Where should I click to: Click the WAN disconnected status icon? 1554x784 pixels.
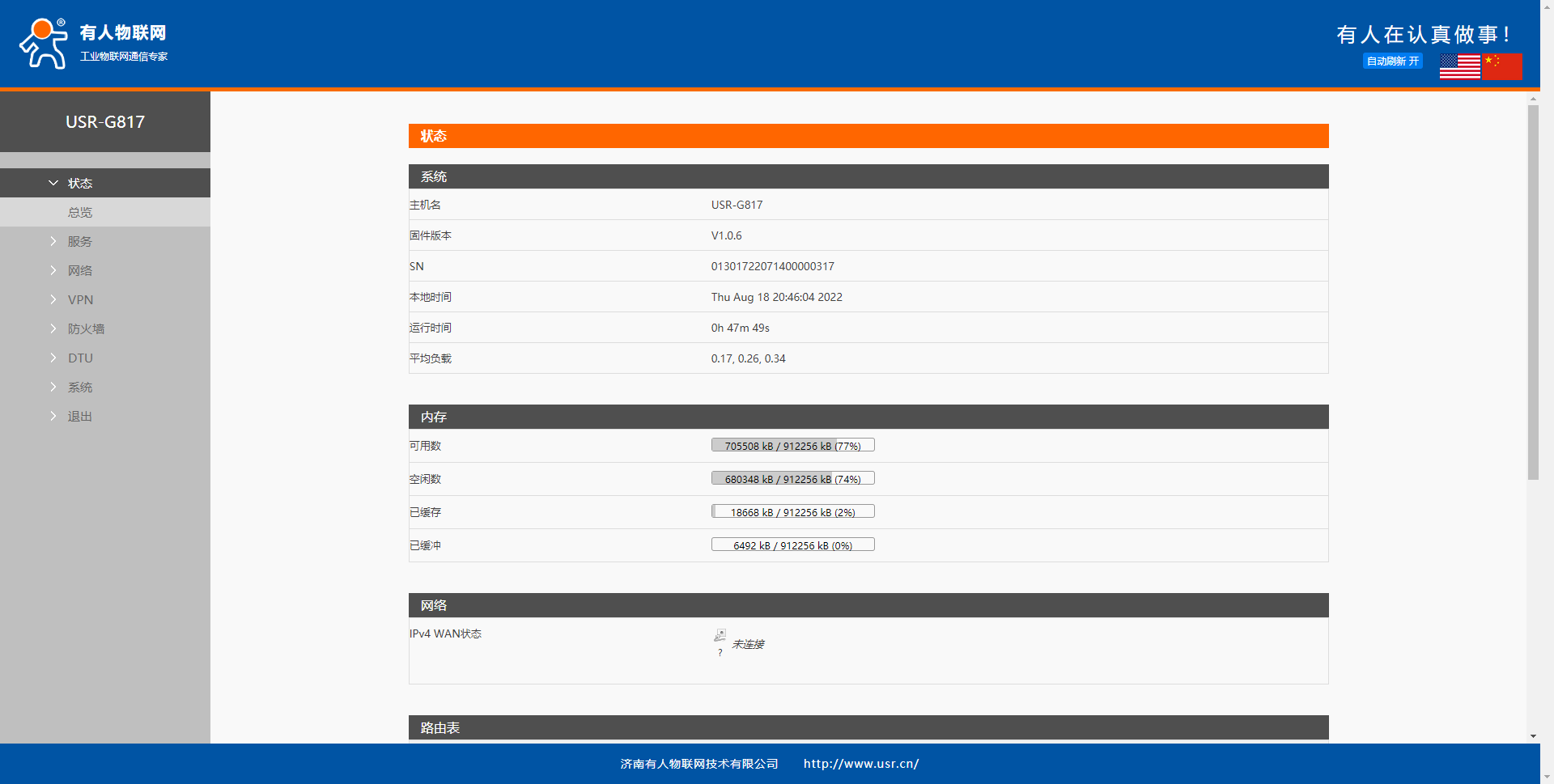point(720,636)
